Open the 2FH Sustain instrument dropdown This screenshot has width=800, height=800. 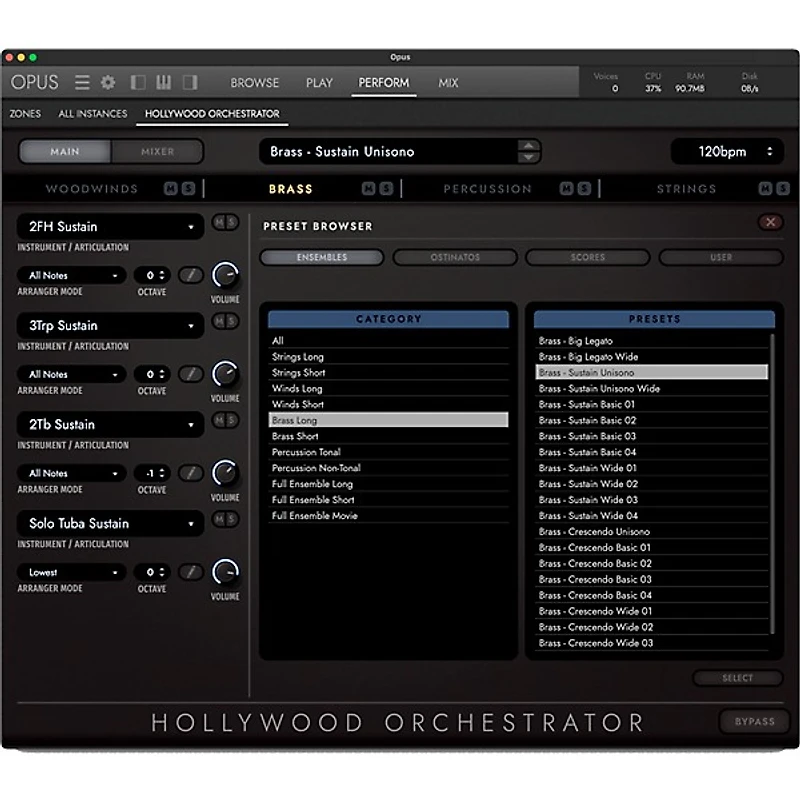click(x=110, y=226)
